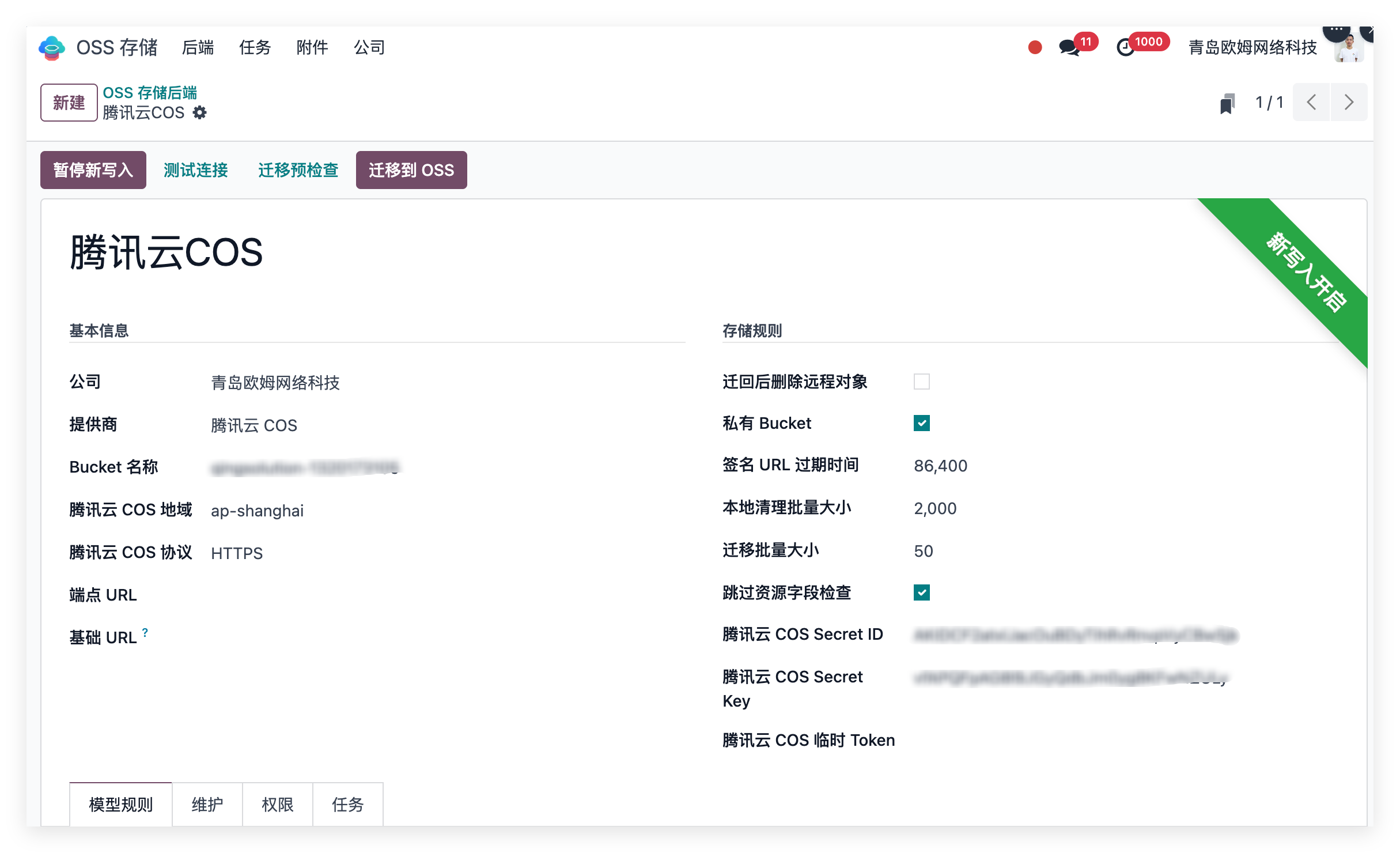Switch to the 任务 tab at the bottom

coord(348,804)
